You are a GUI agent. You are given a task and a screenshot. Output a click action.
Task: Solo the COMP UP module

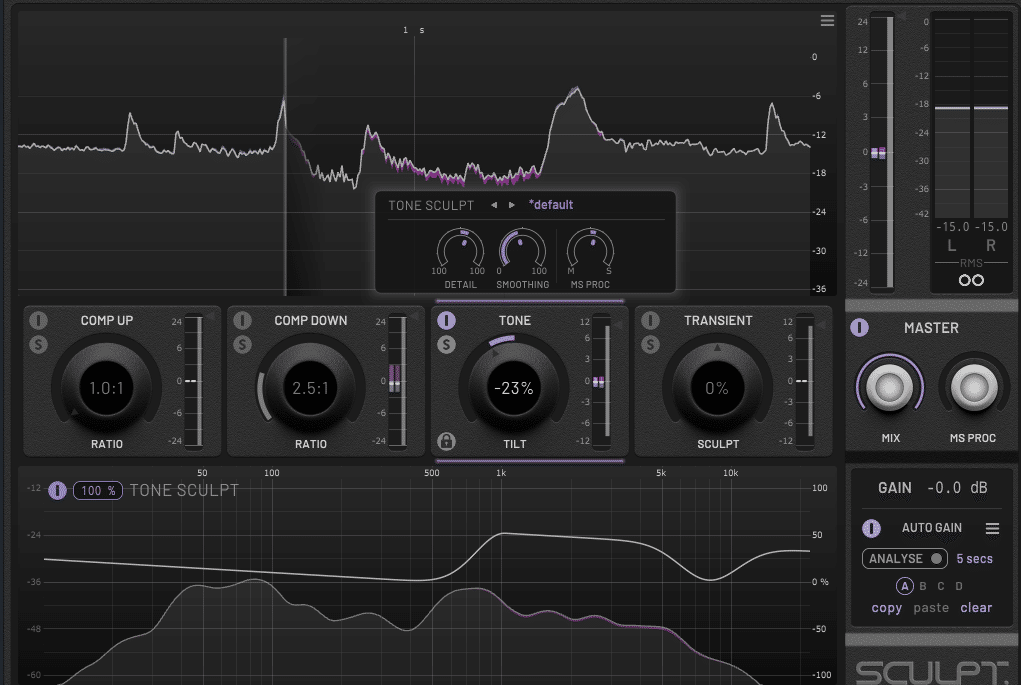coord(38,344)
